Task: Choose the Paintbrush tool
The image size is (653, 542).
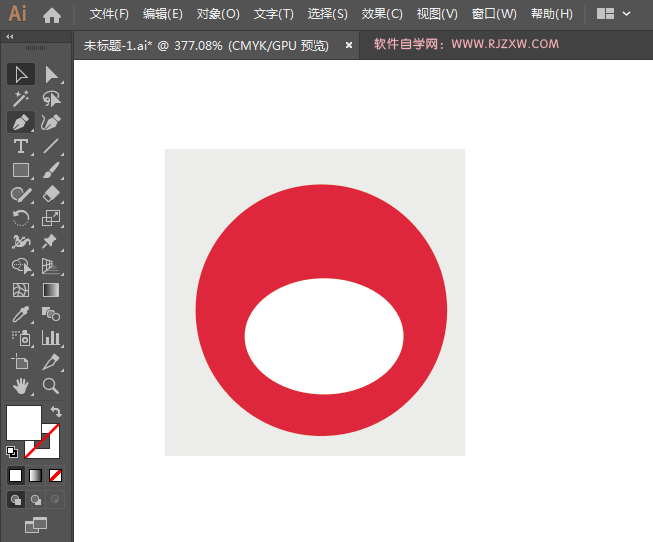Action: pyautogui.click(x=51, y=170)
